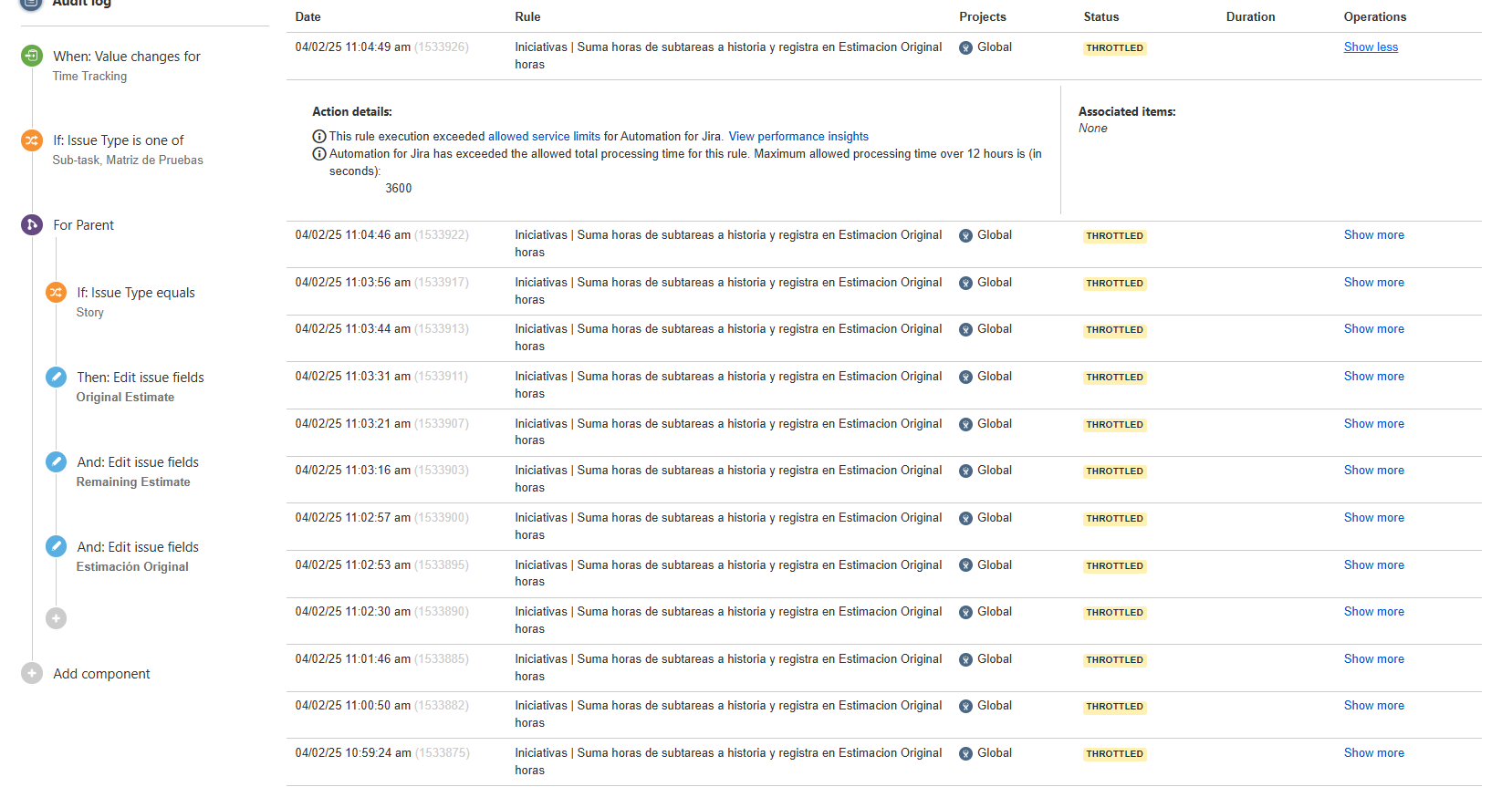Viewport: 1512px width, 787px height.
Task: Expand details for the 11:03:21 am entry
Action: tap(1374, 424)
